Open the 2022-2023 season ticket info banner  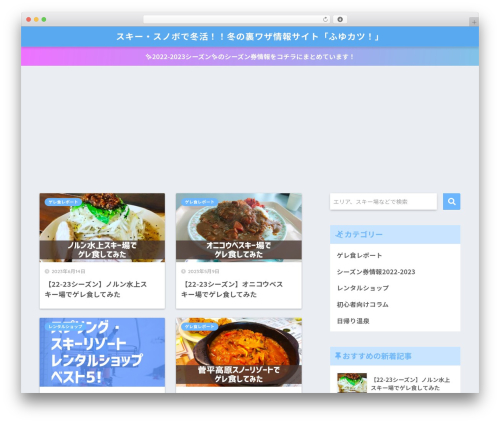(x=250, y=57)
